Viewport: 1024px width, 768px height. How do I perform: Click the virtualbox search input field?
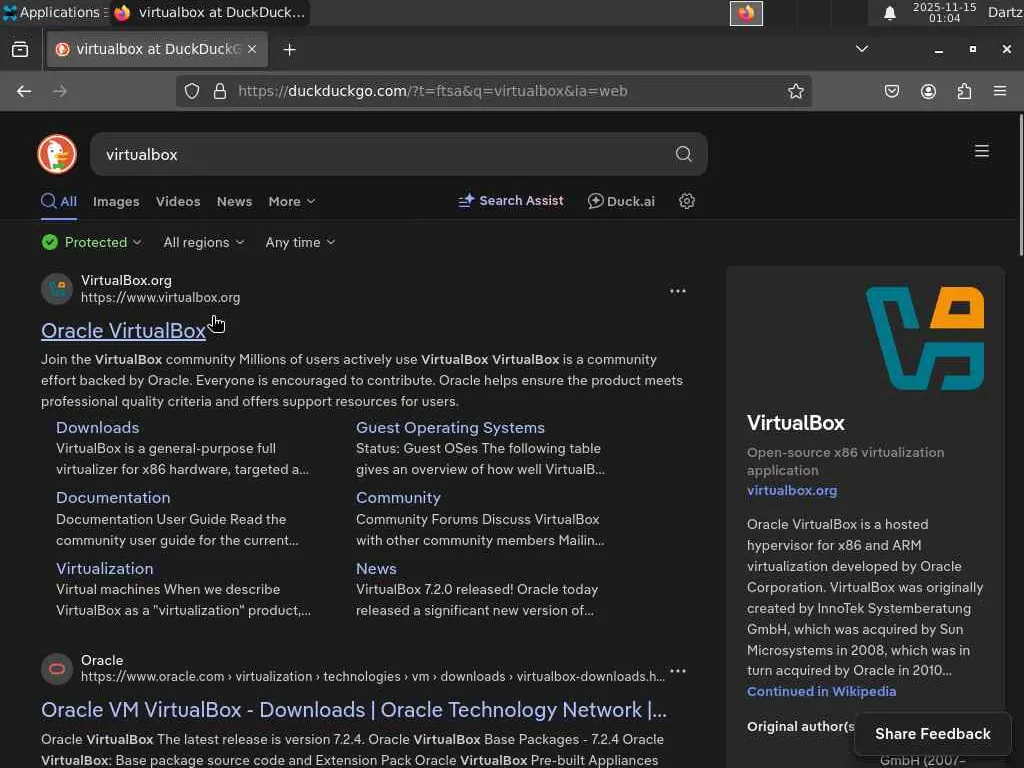click(x=380, y=154)
